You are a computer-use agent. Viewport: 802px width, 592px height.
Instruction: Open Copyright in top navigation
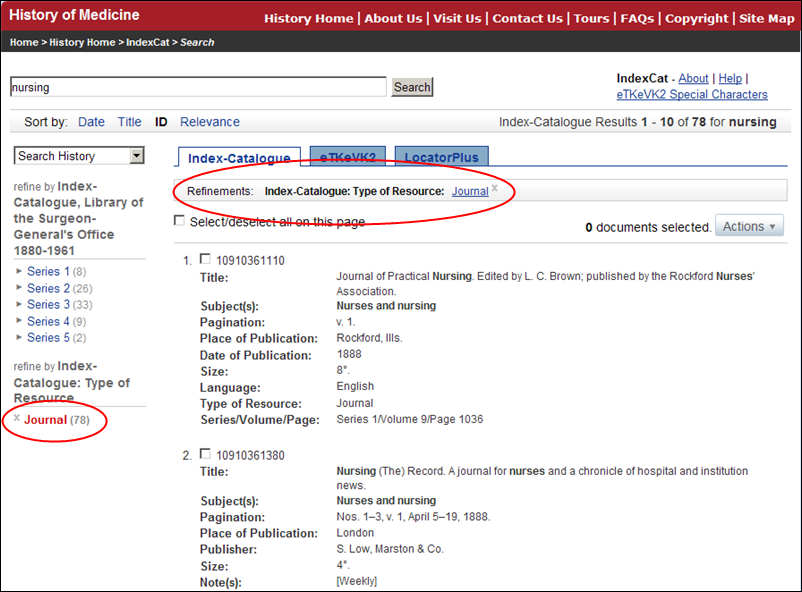(x=697, y=18)
